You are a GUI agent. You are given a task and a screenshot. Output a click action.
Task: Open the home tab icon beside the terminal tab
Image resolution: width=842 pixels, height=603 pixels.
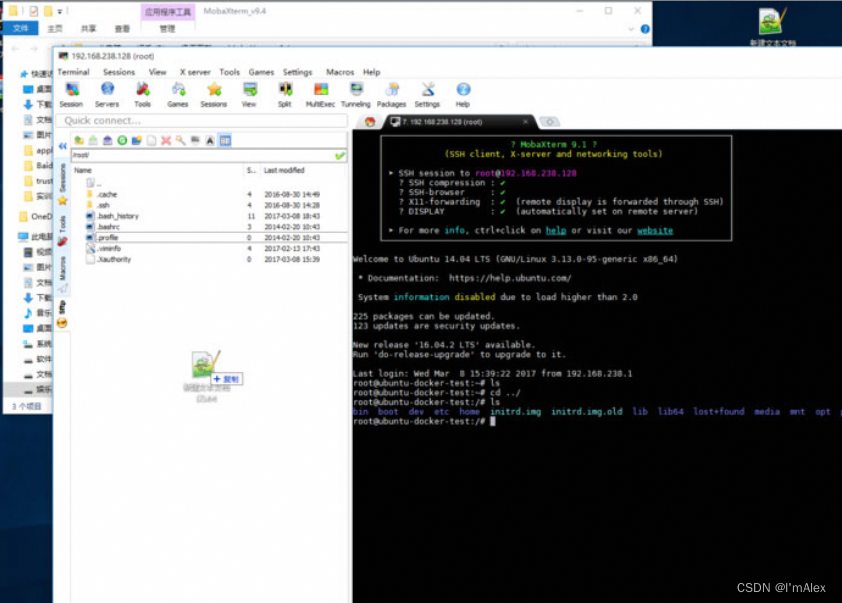(370, 122)
